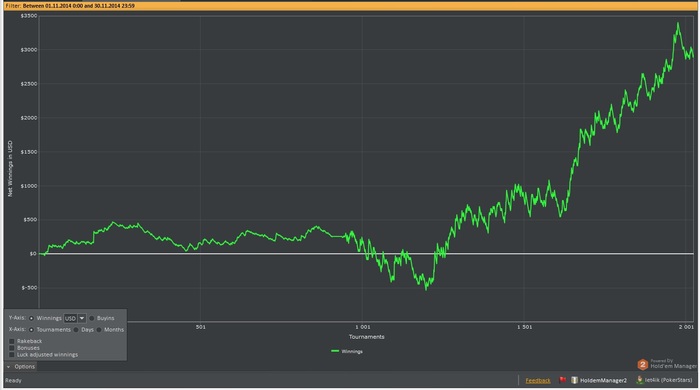Click the Net Winnings in USD axis title
700x390 pixels.
pos(10,169)
